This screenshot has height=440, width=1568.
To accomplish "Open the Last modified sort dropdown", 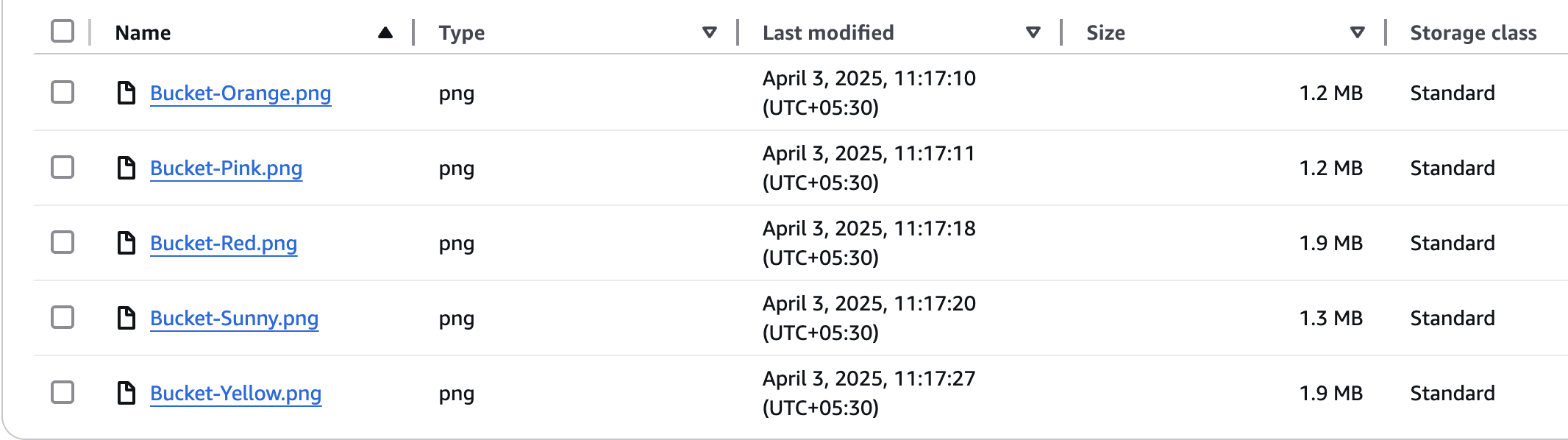I will pos(1033,32).
